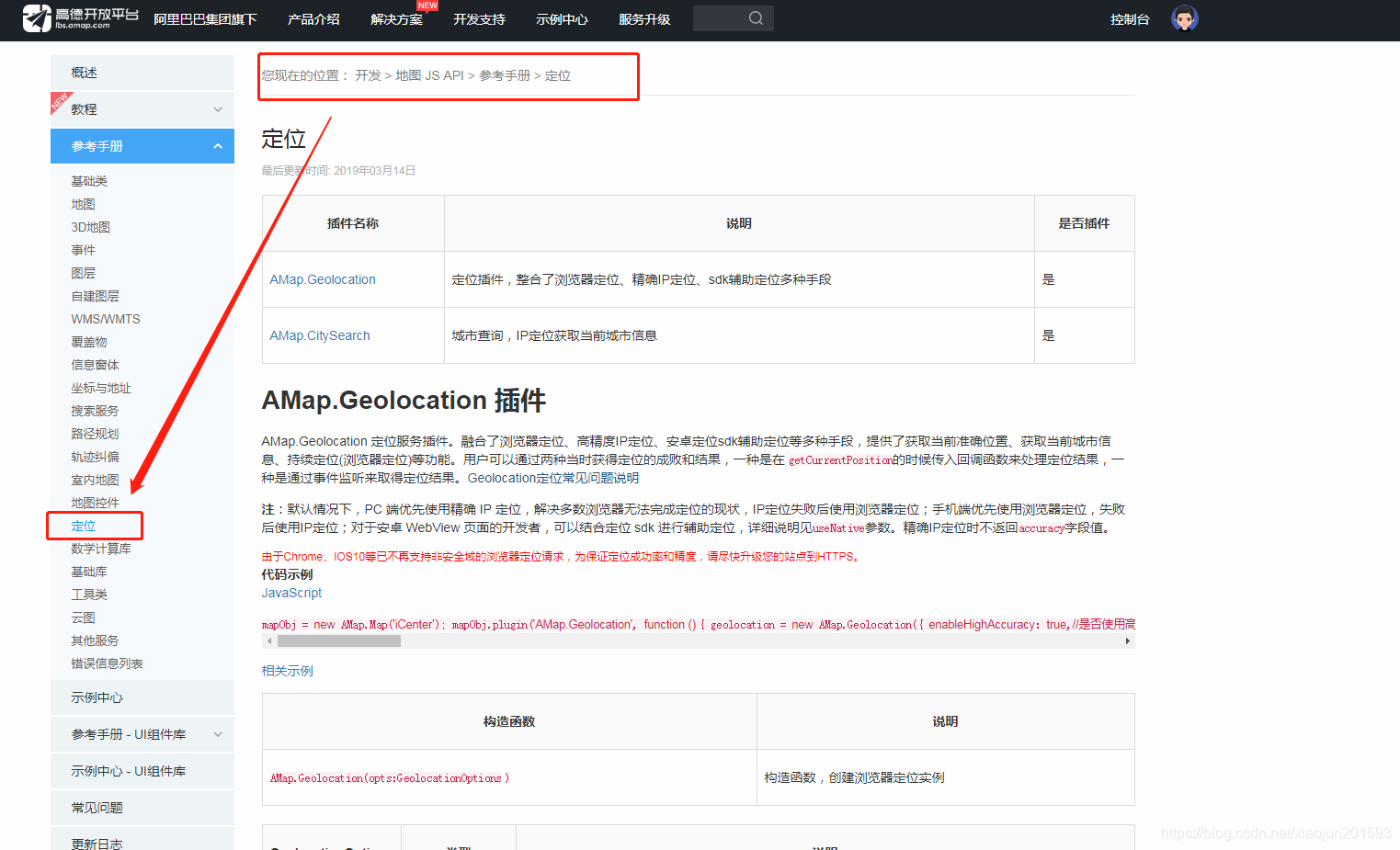The width and height of the screenshot is (1400, 850).
Task: Click the JavaScript code label
Action: 291,593
